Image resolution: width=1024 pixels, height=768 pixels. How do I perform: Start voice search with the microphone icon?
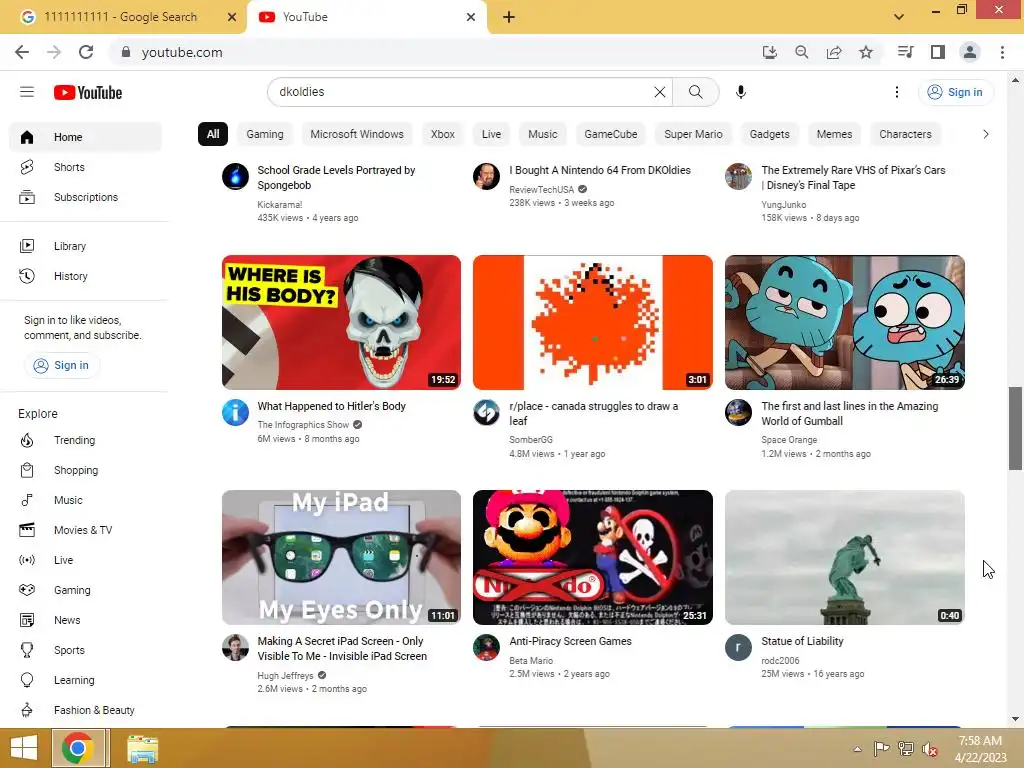[x=741, y=92]
